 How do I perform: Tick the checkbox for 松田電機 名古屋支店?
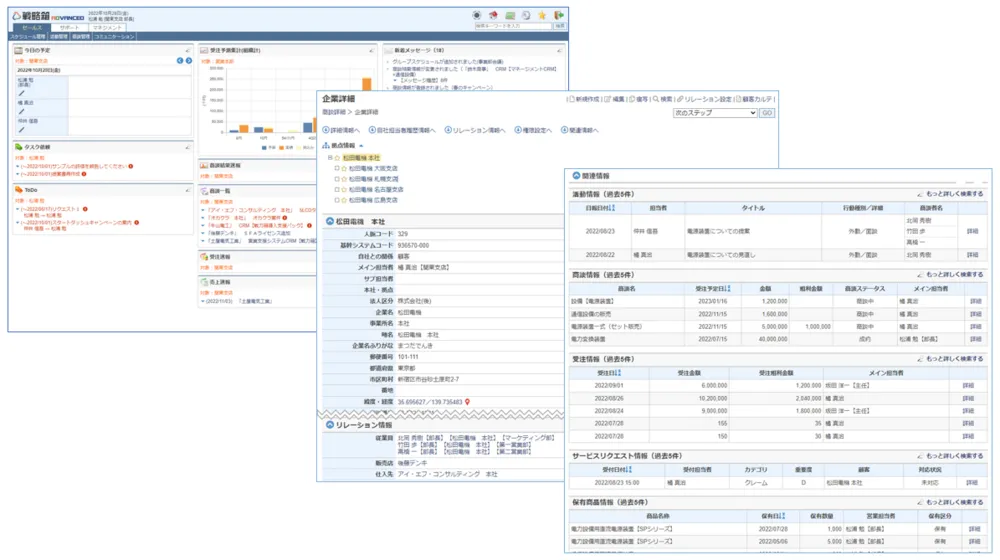pyautogui.click(x=337, y=189)
